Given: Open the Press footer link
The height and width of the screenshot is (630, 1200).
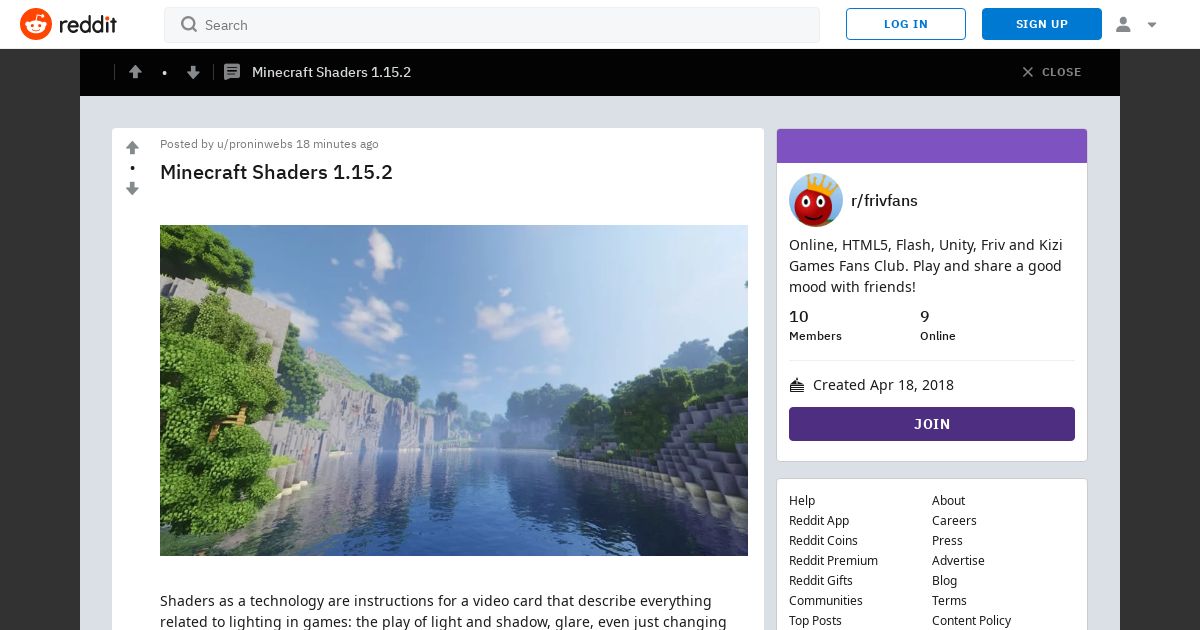Looking at the screenshot, I should (947, 540).
